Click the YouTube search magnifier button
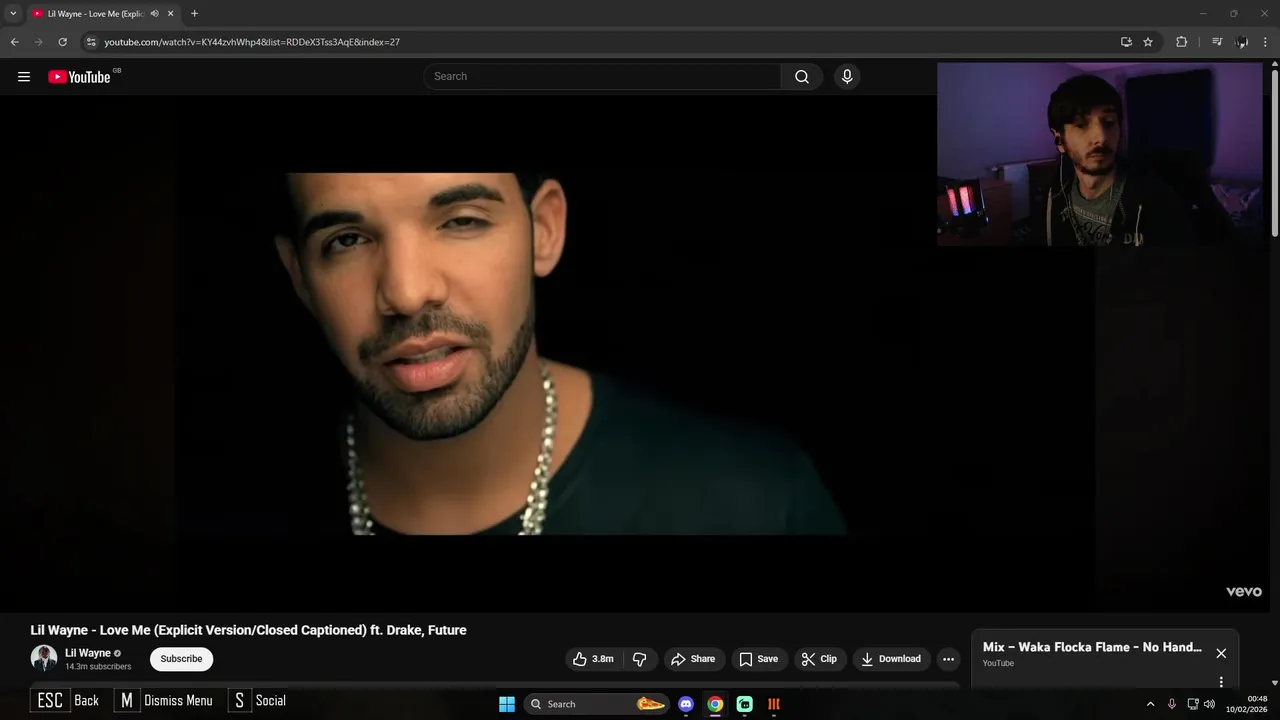The image size is (1280, 720). point(802,77)
